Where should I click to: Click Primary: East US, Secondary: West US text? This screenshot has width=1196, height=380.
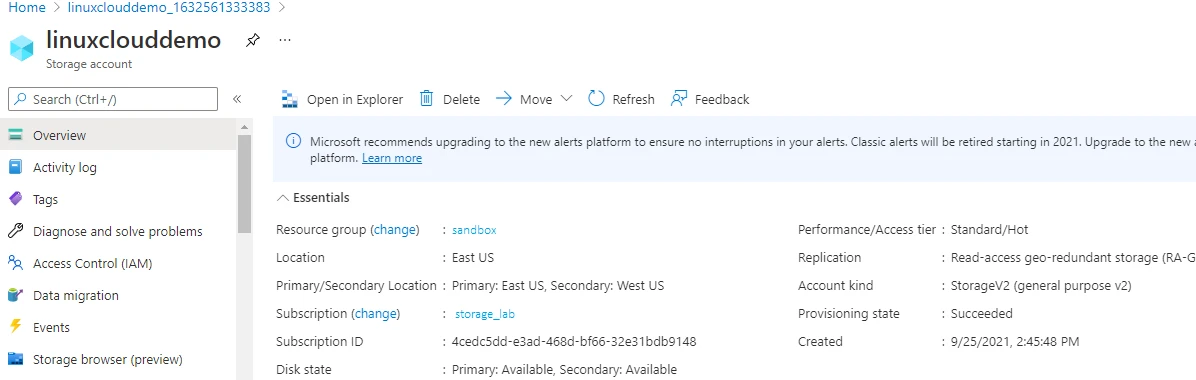tap(558, 285)
